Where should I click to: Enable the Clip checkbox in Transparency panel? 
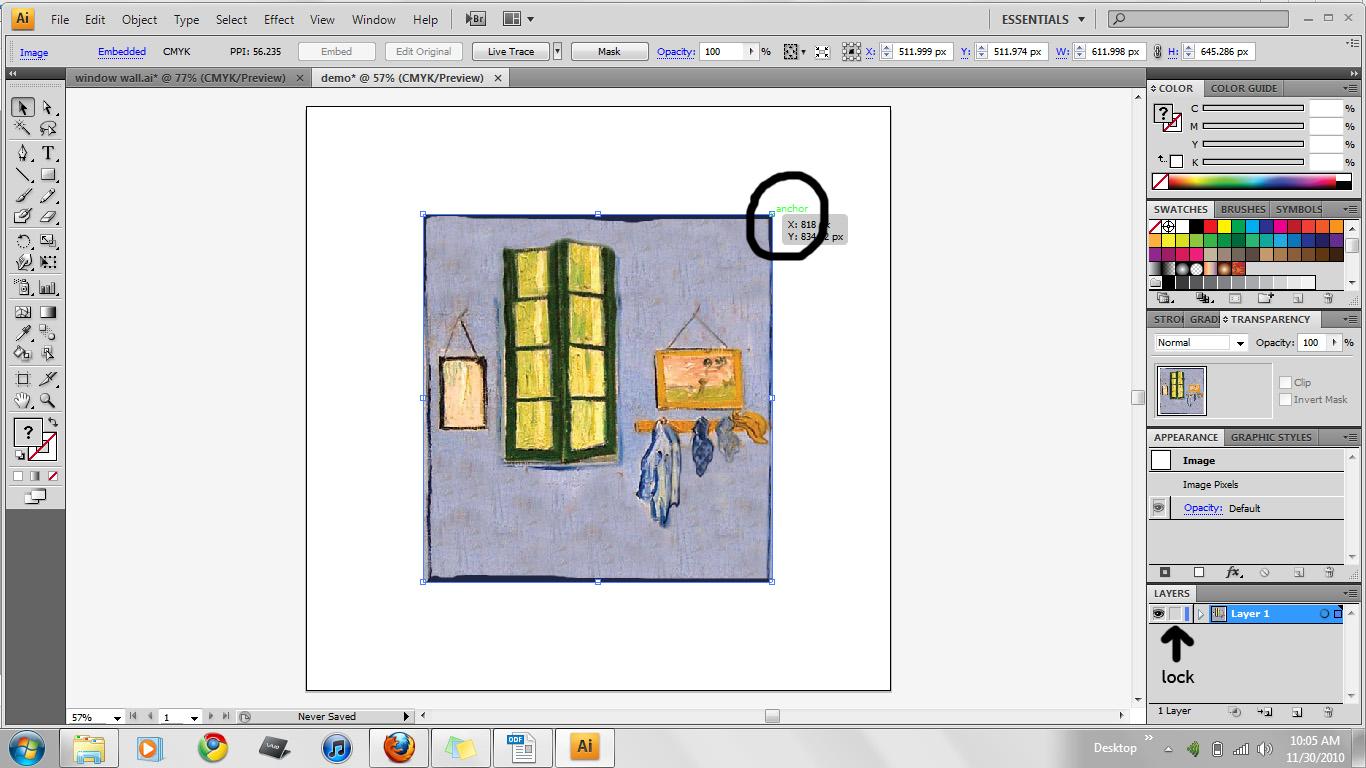click(1286, 382)
